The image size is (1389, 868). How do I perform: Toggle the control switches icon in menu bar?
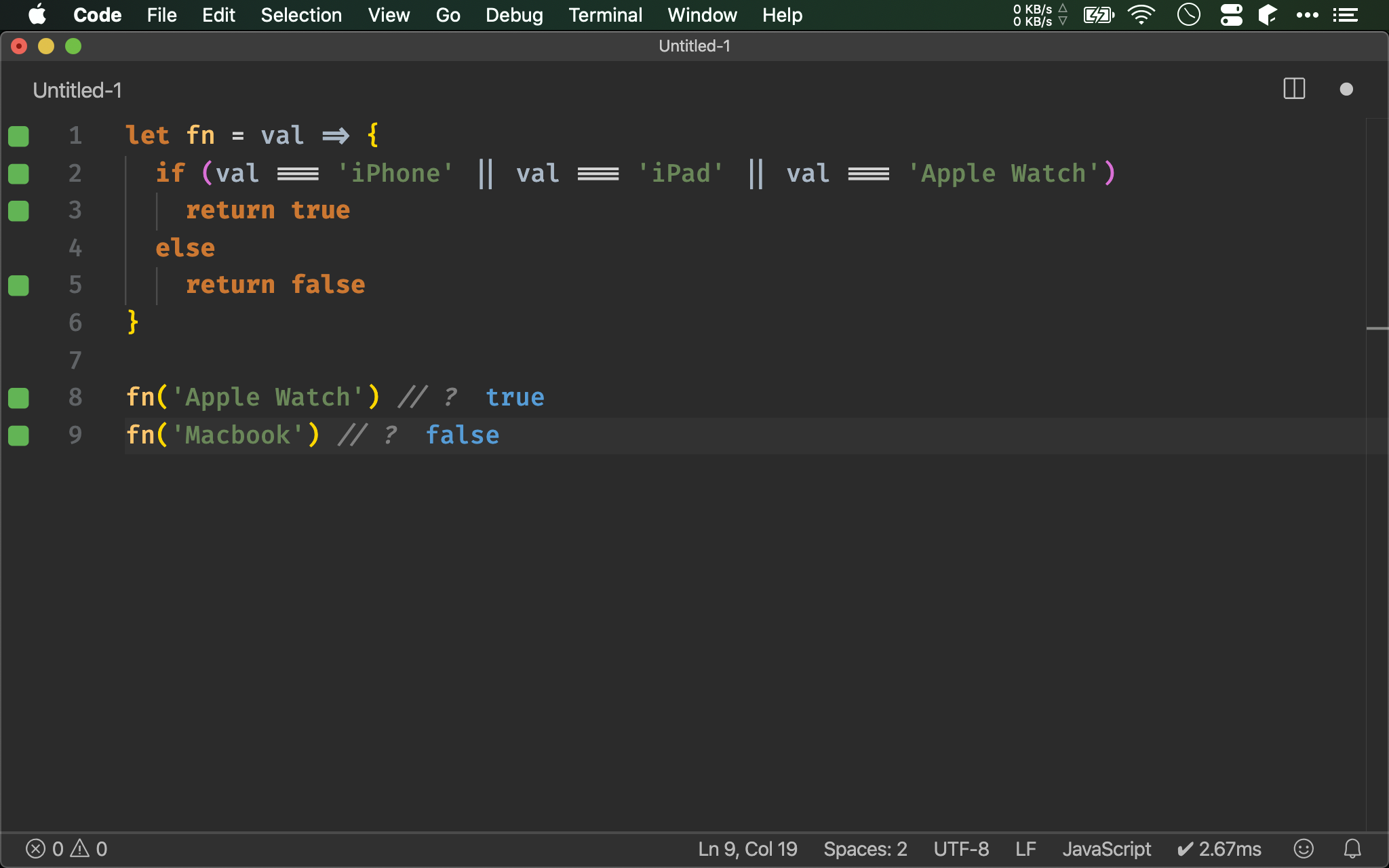(x=1231, y=15)
